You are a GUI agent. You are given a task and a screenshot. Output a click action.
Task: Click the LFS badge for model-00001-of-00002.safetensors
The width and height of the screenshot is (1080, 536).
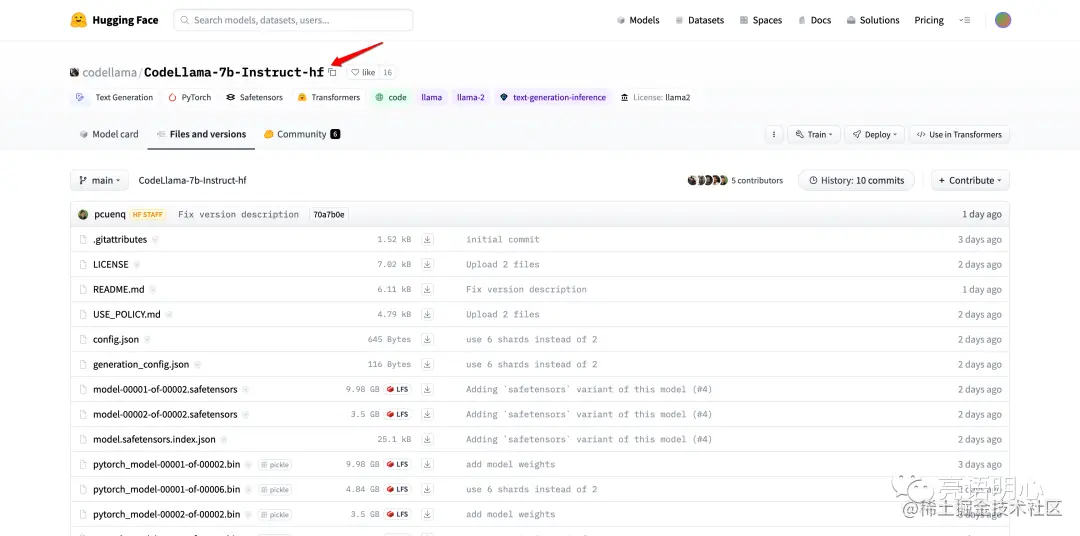point(397,389)
